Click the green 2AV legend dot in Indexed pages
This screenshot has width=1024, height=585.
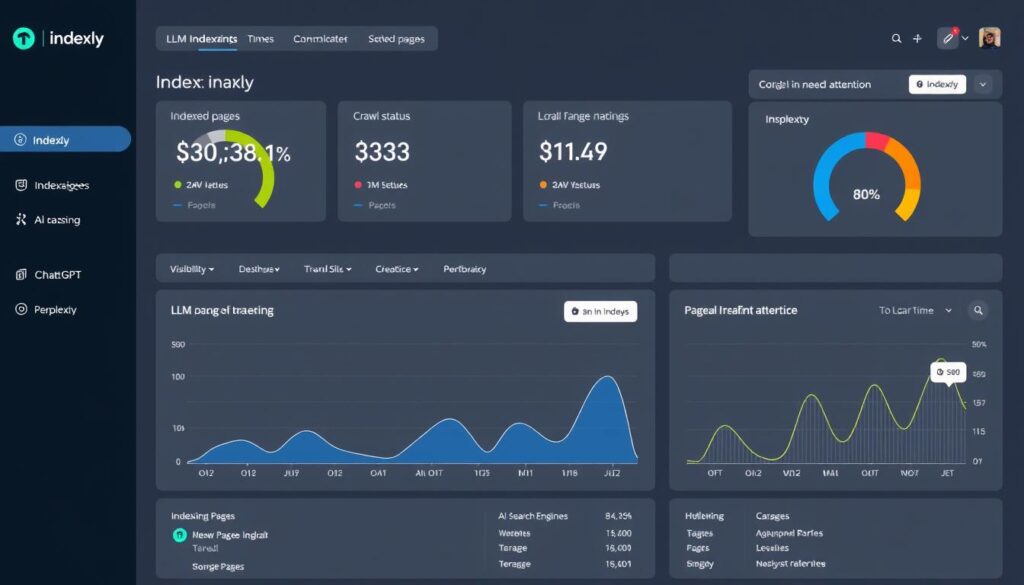point(178,185)
